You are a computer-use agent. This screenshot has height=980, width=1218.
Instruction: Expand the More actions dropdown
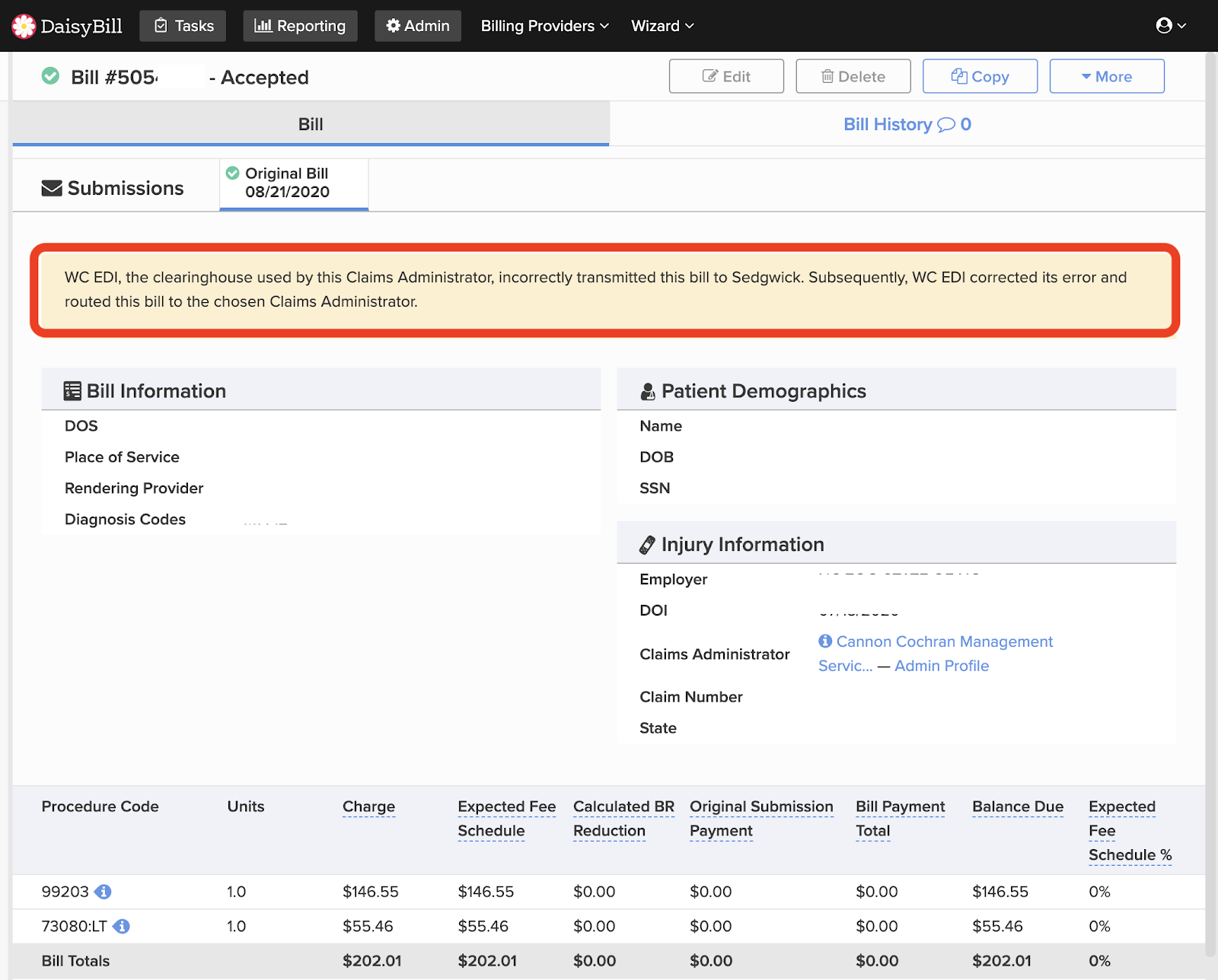pos(1106,76)
